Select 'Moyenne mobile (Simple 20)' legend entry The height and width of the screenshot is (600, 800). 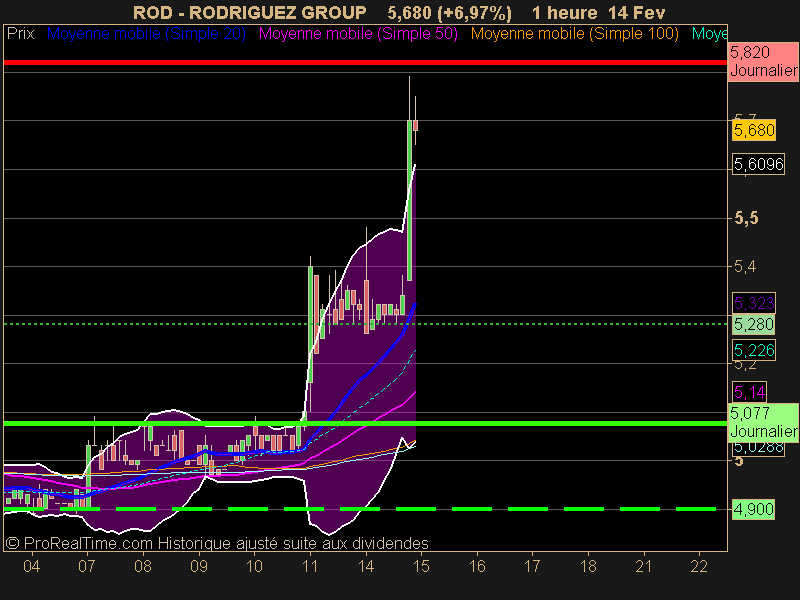tap(146, 34)
